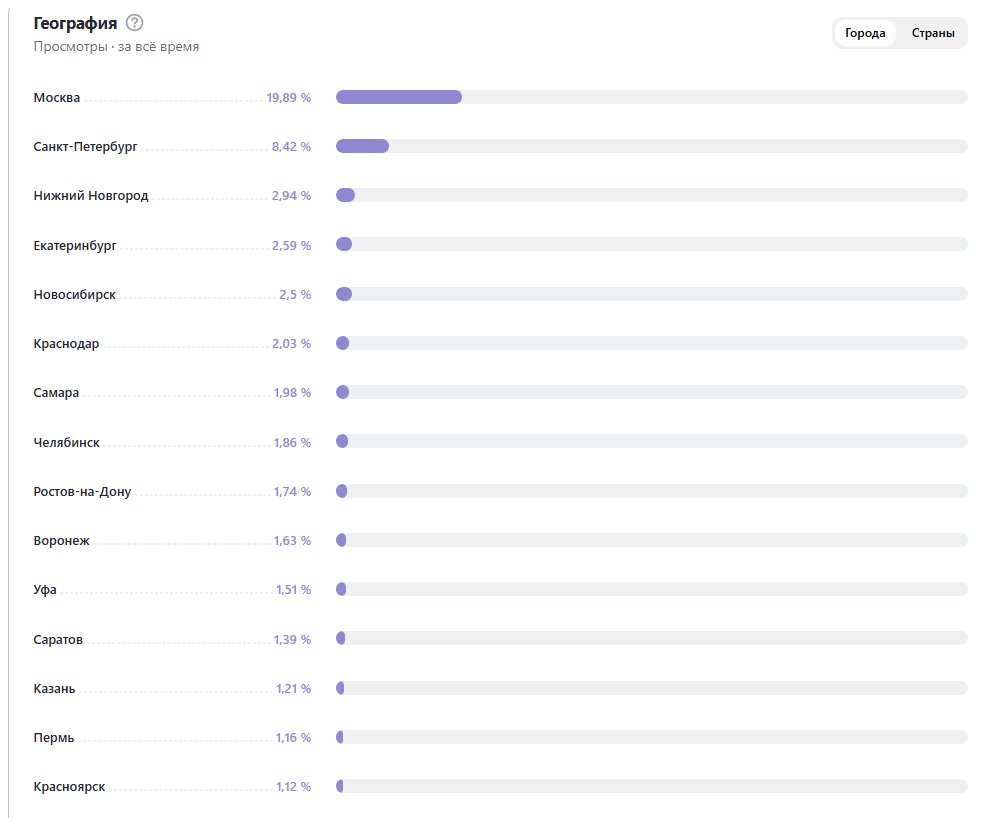
Task: Click the Новосибирск city label
Action: (75, 295)
